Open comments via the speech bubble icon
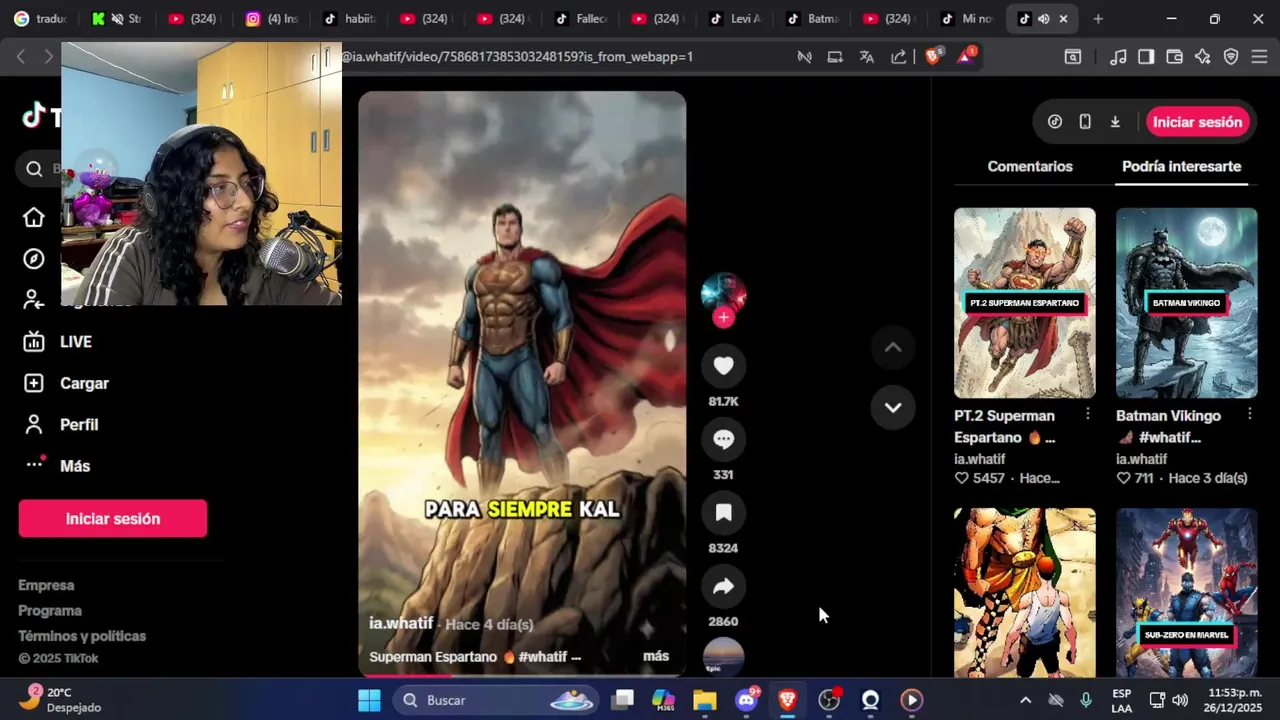This screenshot has width=1280, height=720. coord(723,439)
